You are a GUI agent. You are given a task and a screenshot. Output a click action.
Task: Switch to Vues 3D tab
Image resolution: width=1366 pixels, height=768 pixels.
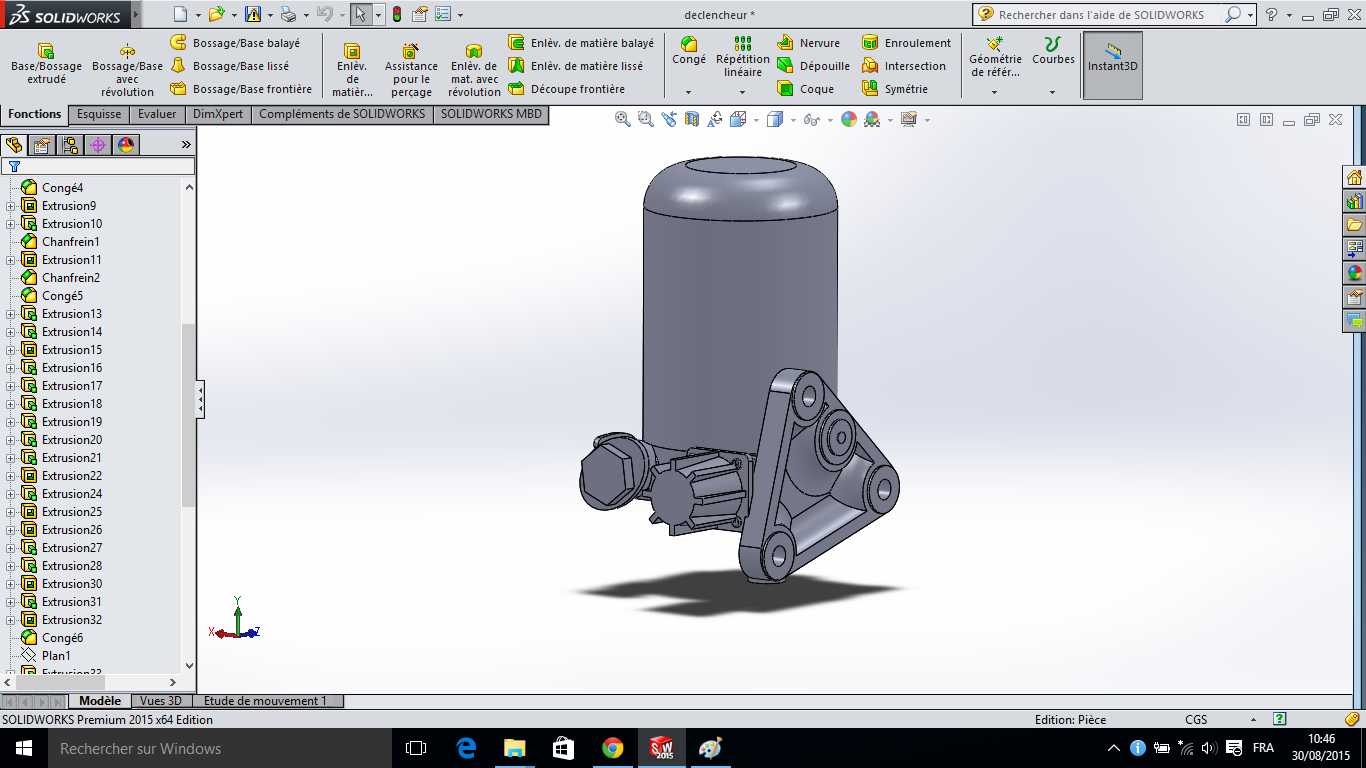(161, 701)
